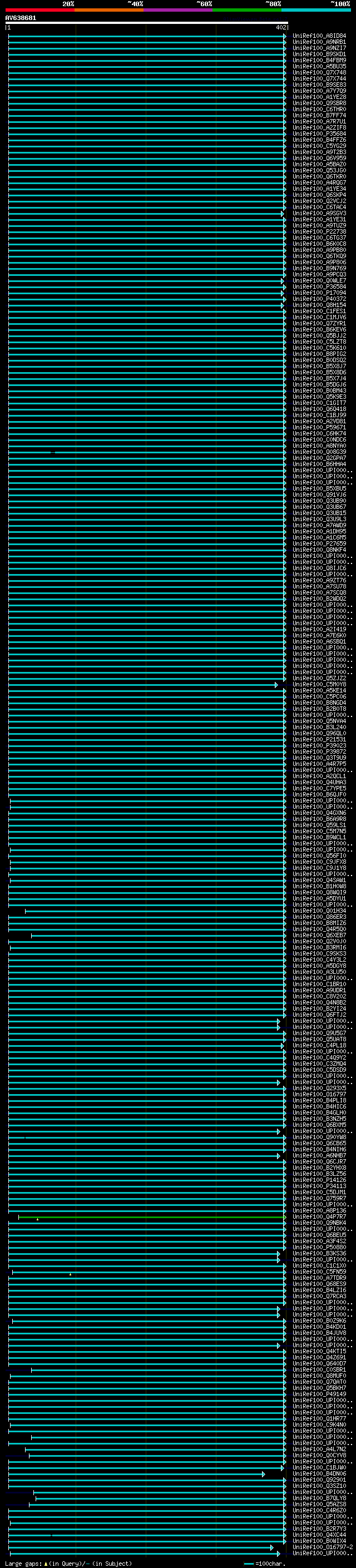Select label UniRef100_A4RQG7

tap(319, 183)
